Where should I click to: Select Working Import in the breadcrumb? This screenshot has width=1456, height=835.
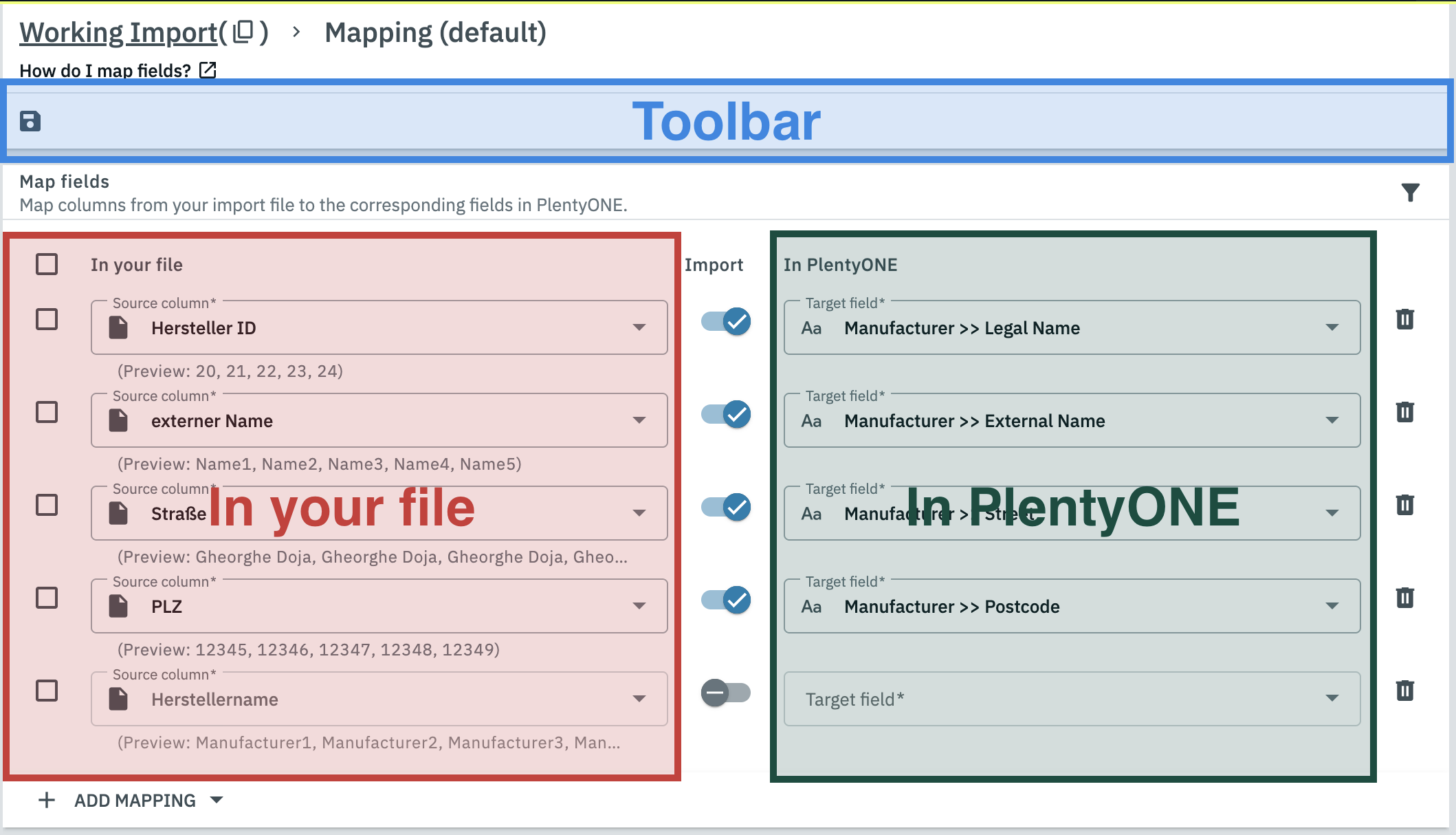[x=116, y=32]
